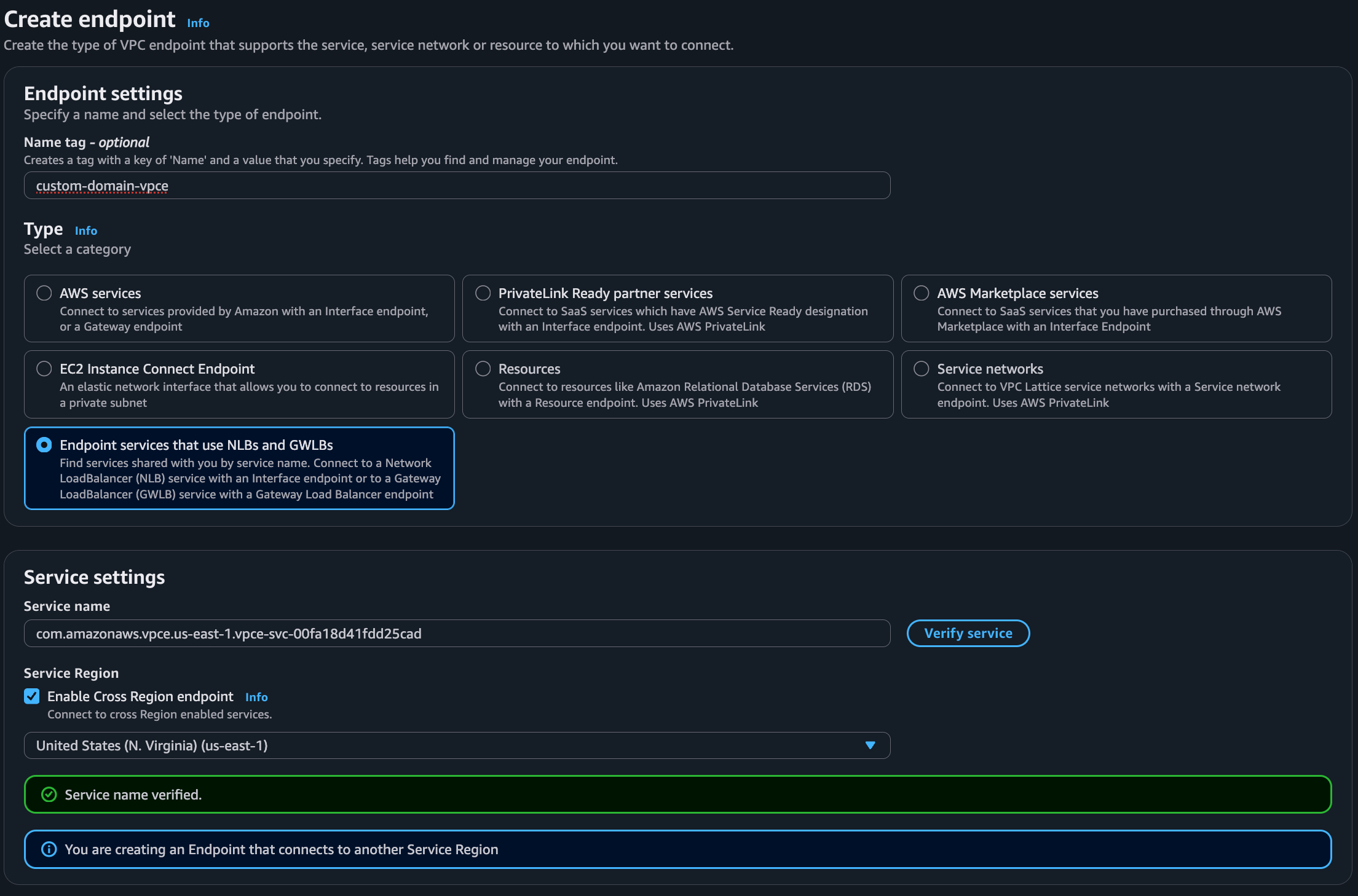The height and width of the screenshot is (896, 1358).
Task: Click Info beside Enable Cross Region endpoint
Action: (257, 697)
